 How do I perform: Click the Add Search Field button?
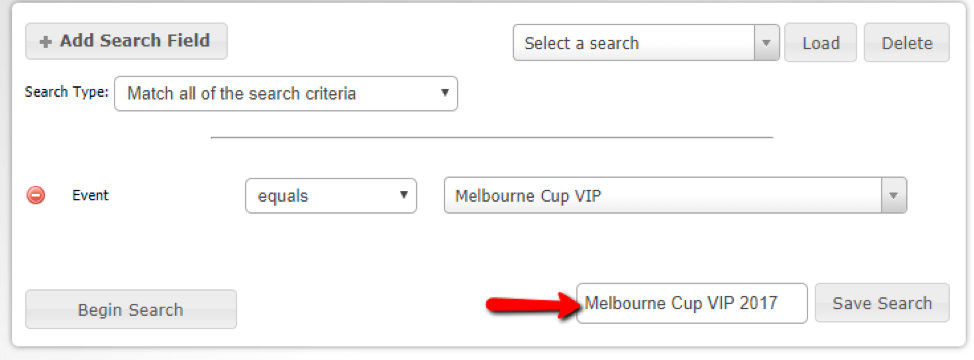pyautogui.click(x=126, y=42)
